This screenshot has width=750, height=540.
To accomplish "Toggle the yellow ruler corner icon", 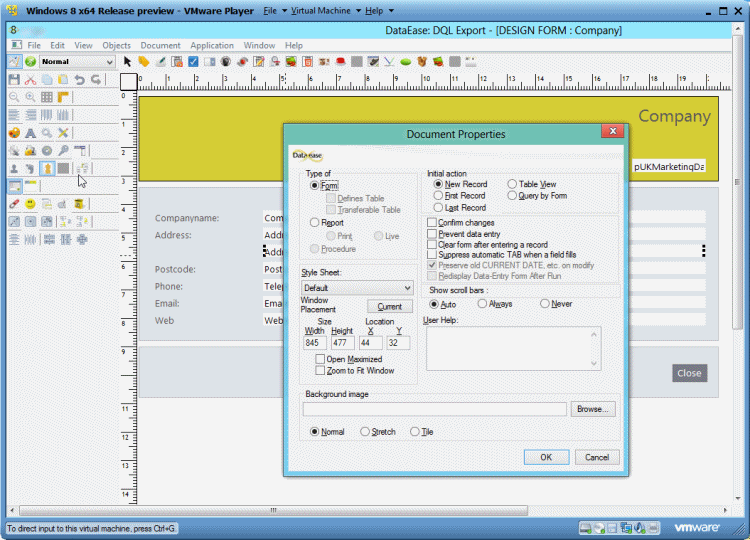I will (63, 97).
